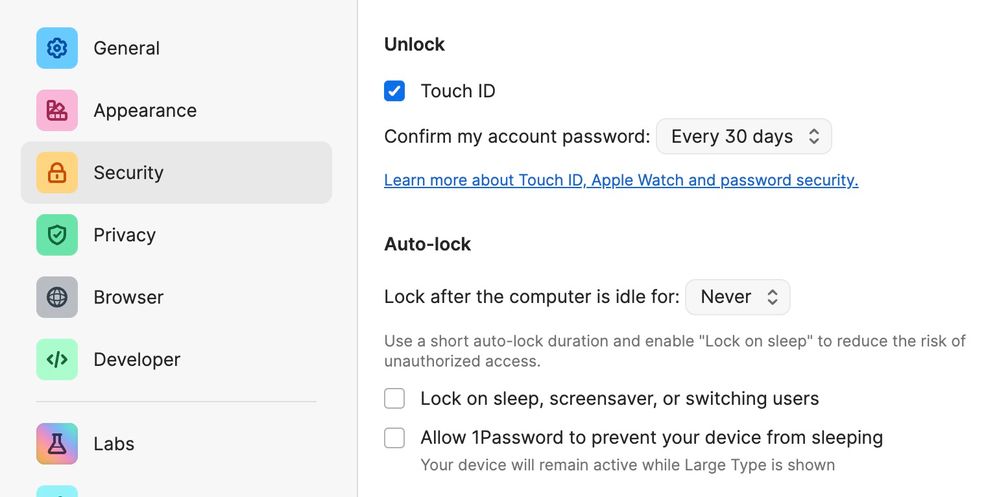
Task: Switch to the Appearance settings section
Action: [x=176, y=110]
